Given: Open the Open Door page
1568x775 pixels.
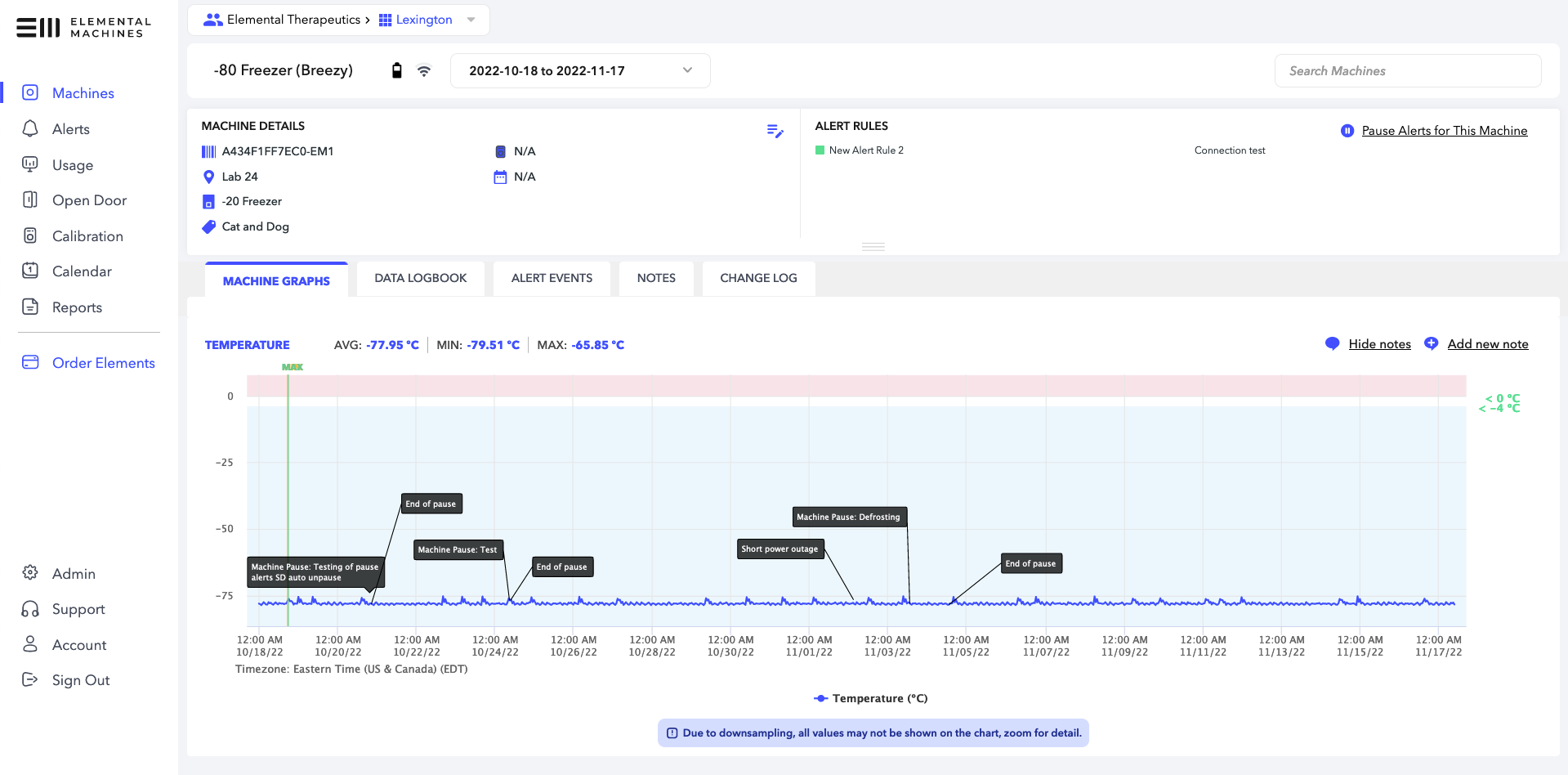Looking at the screenshot, I should [x=89, y=200].
